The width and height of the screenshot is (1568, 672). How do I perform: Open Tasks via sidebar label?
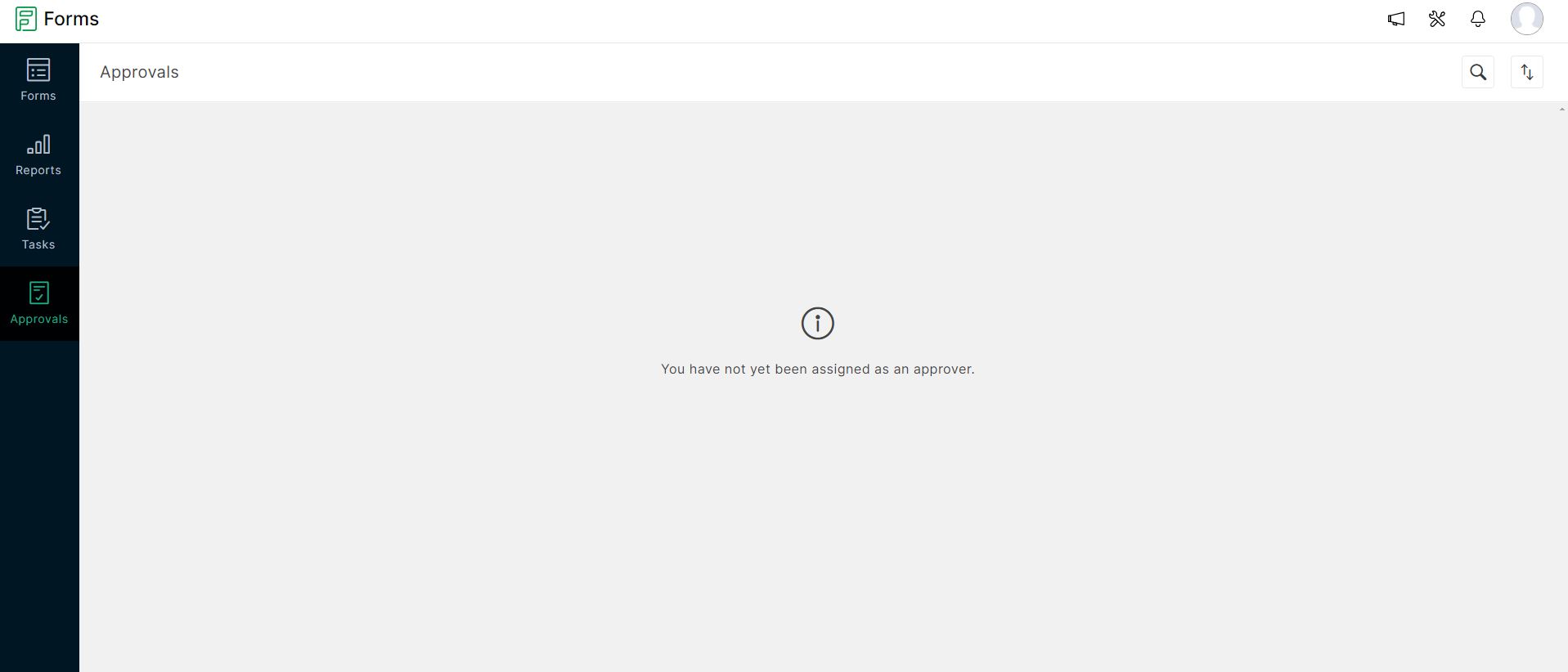[x=38, y=244]
